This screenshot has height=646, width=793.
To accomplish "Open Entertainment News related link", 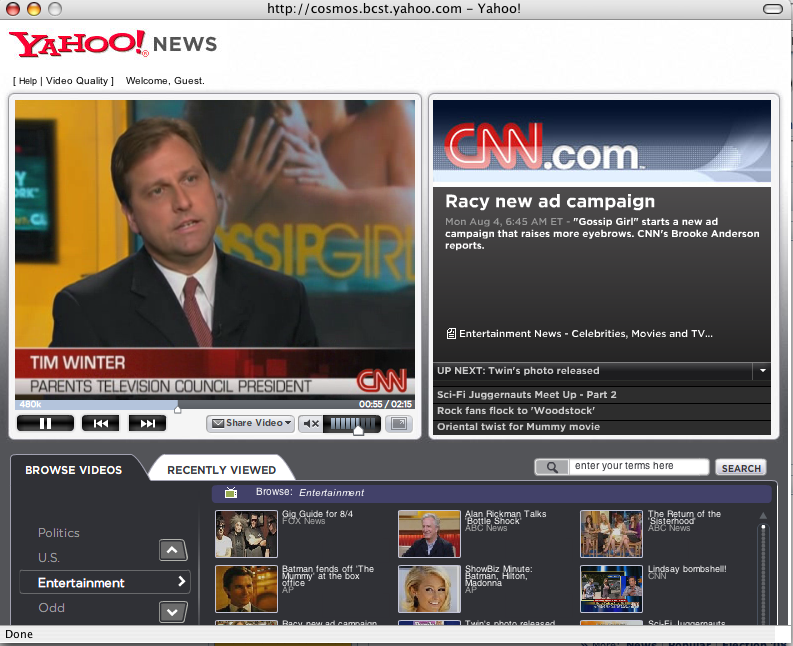I will [x=586, y=334].
